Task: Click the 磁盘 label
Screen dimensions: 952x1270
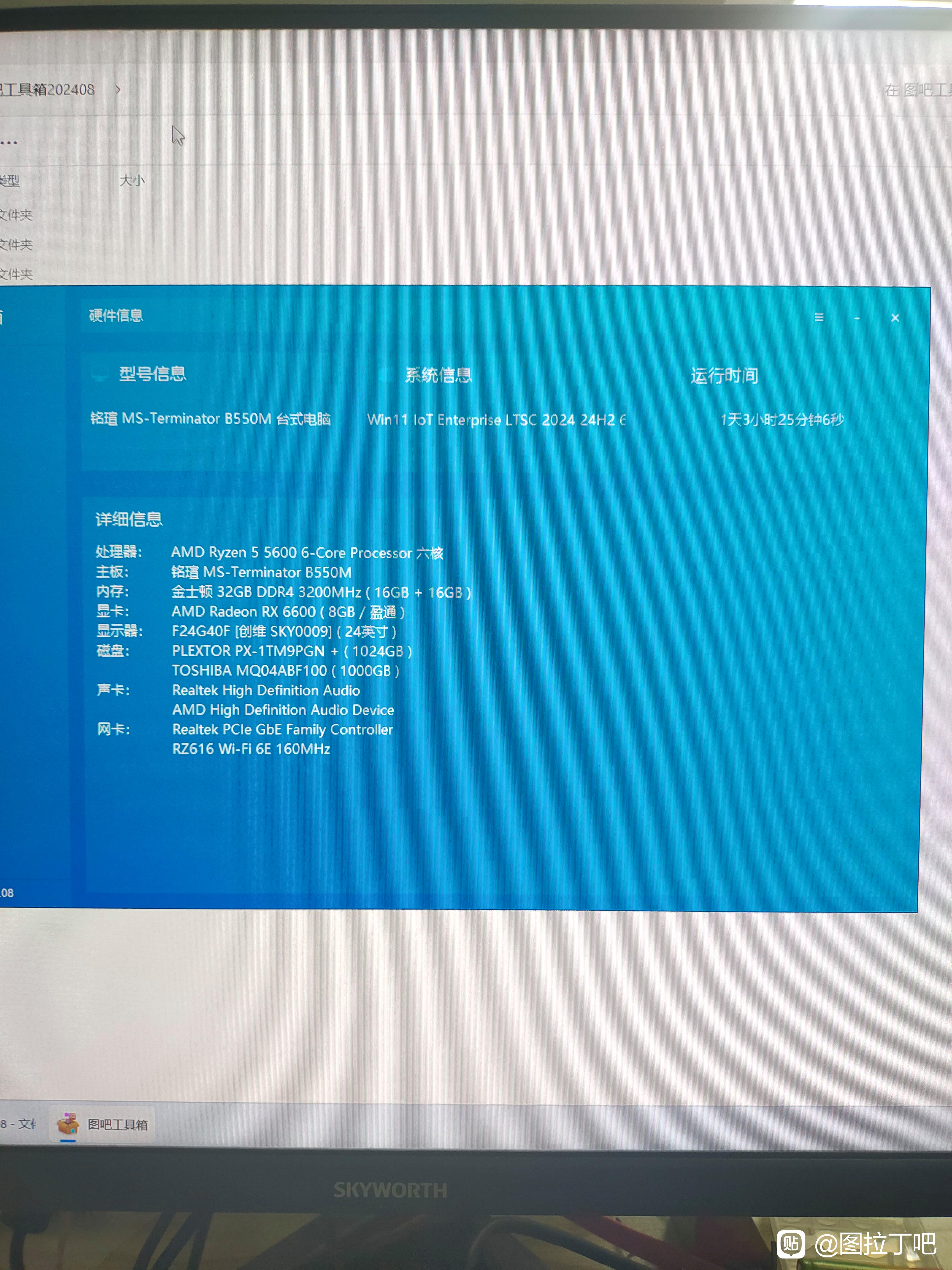Action: click(x=113, y=651)
